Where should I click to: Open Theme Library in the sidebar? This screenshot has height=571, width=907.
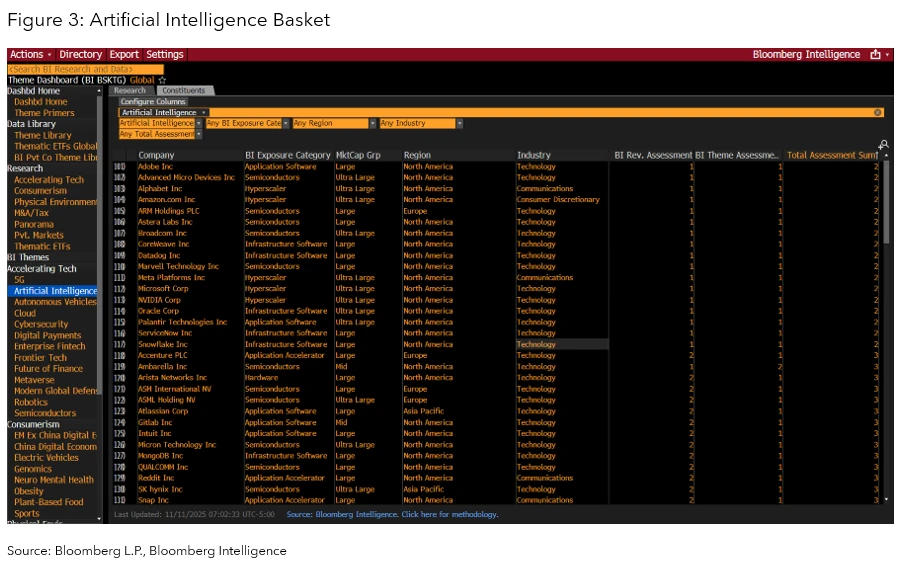click(x=43, y=135)
